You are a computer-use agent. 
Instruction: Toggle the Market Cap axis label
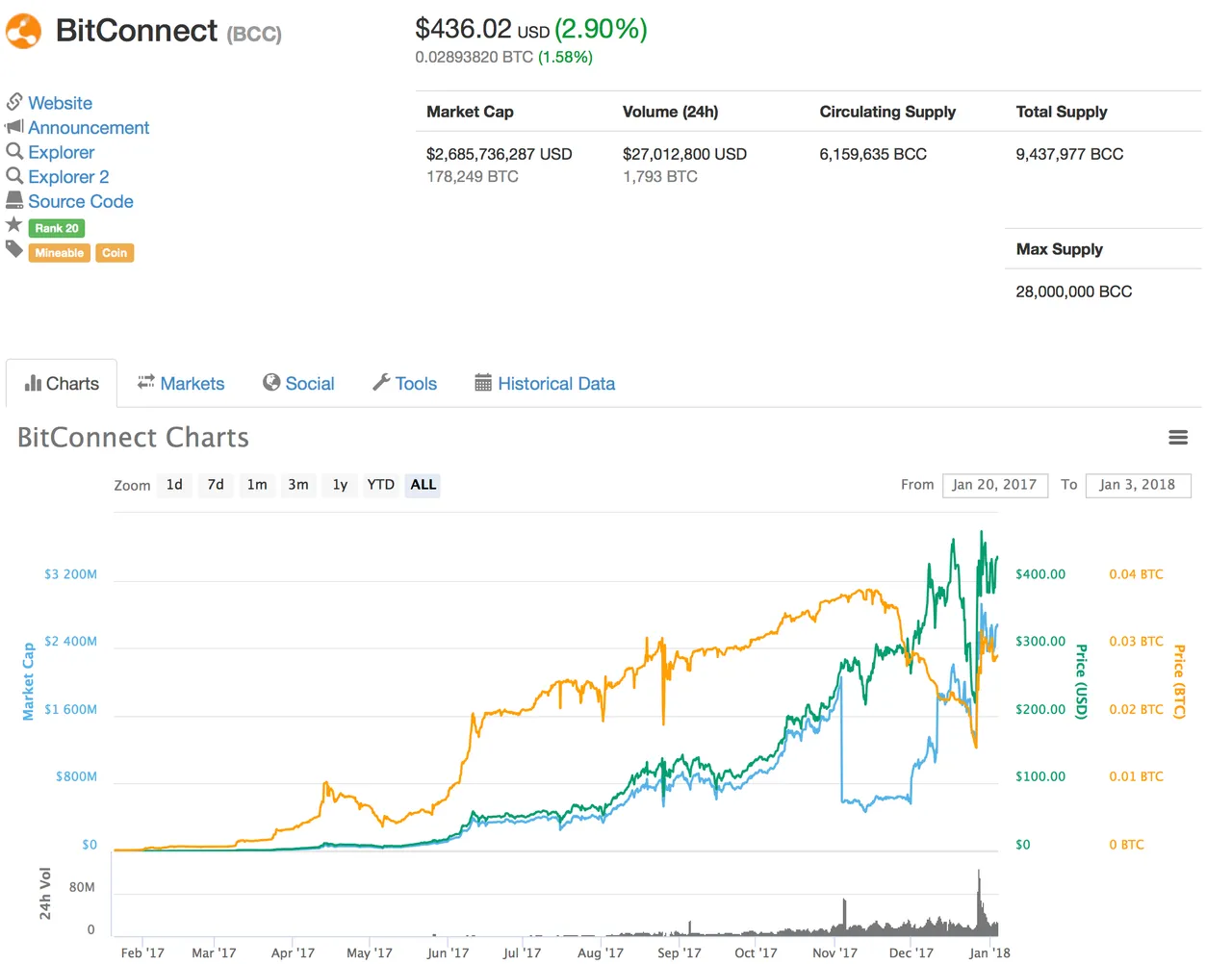point(28,681)
